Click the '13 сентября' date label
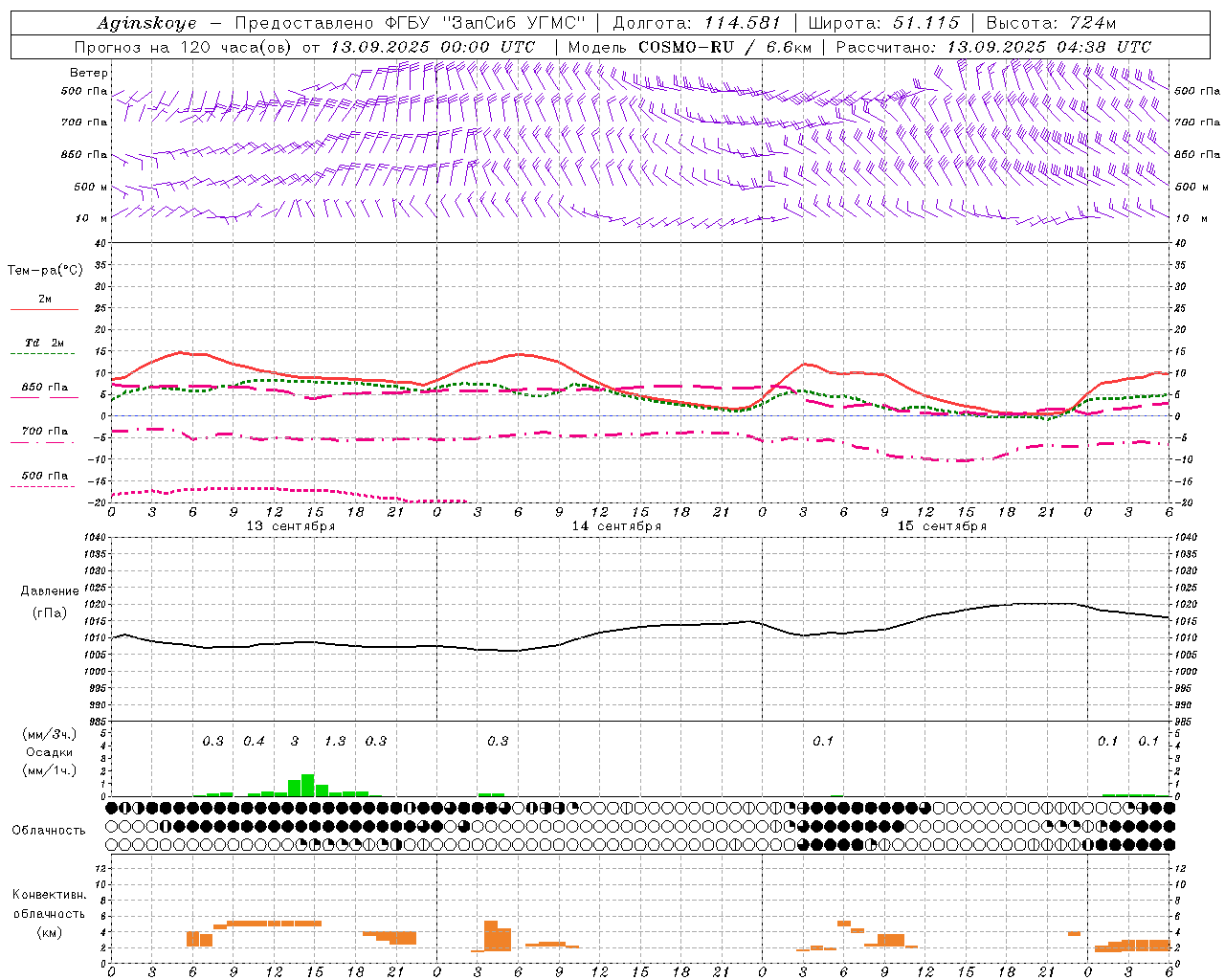 click(x=291, y=526)
